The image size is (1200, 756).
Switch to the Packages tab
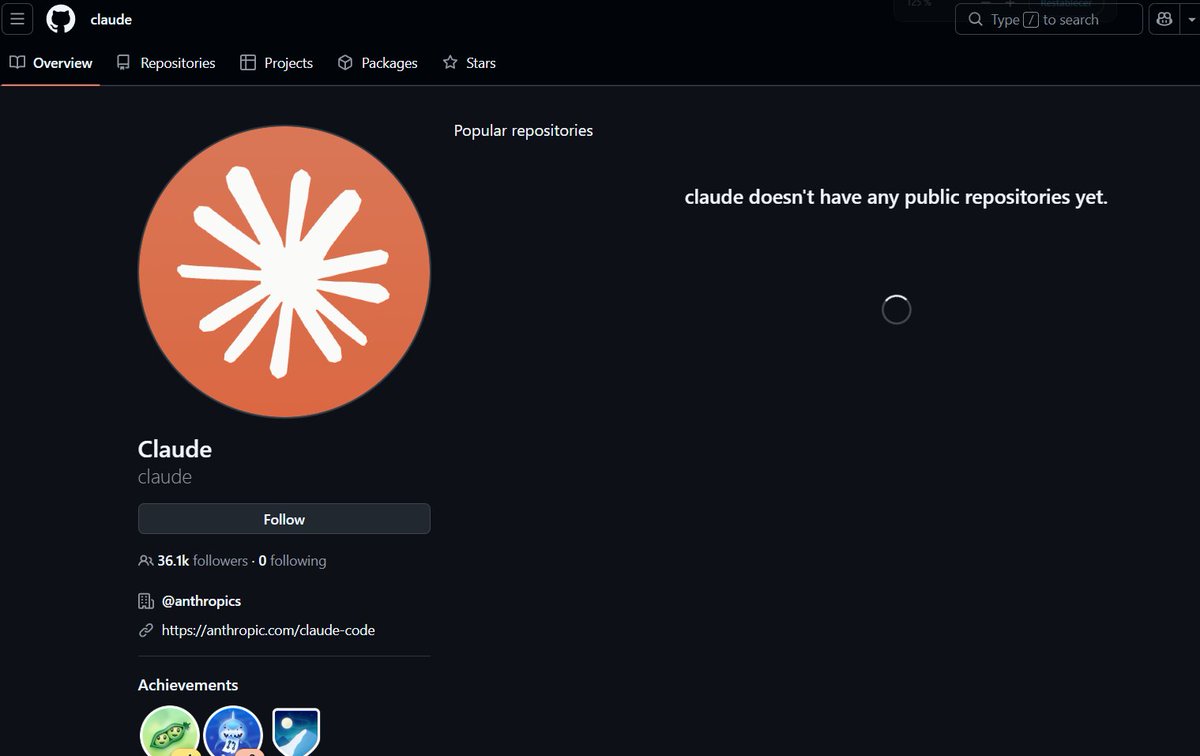pos(378,62)
